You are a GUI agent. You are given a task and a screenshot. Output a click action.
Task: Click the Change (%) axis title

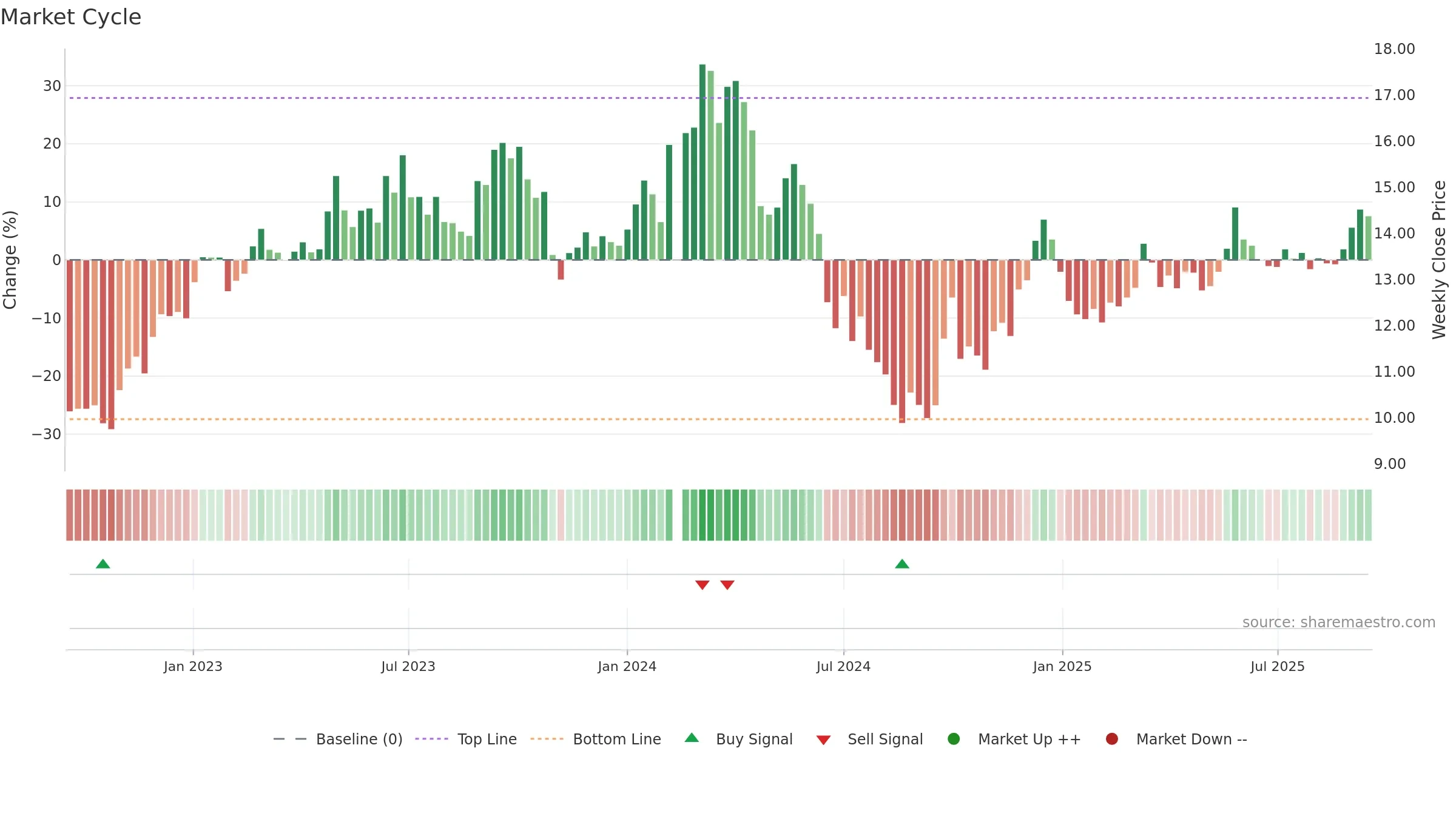click(10, 260)
